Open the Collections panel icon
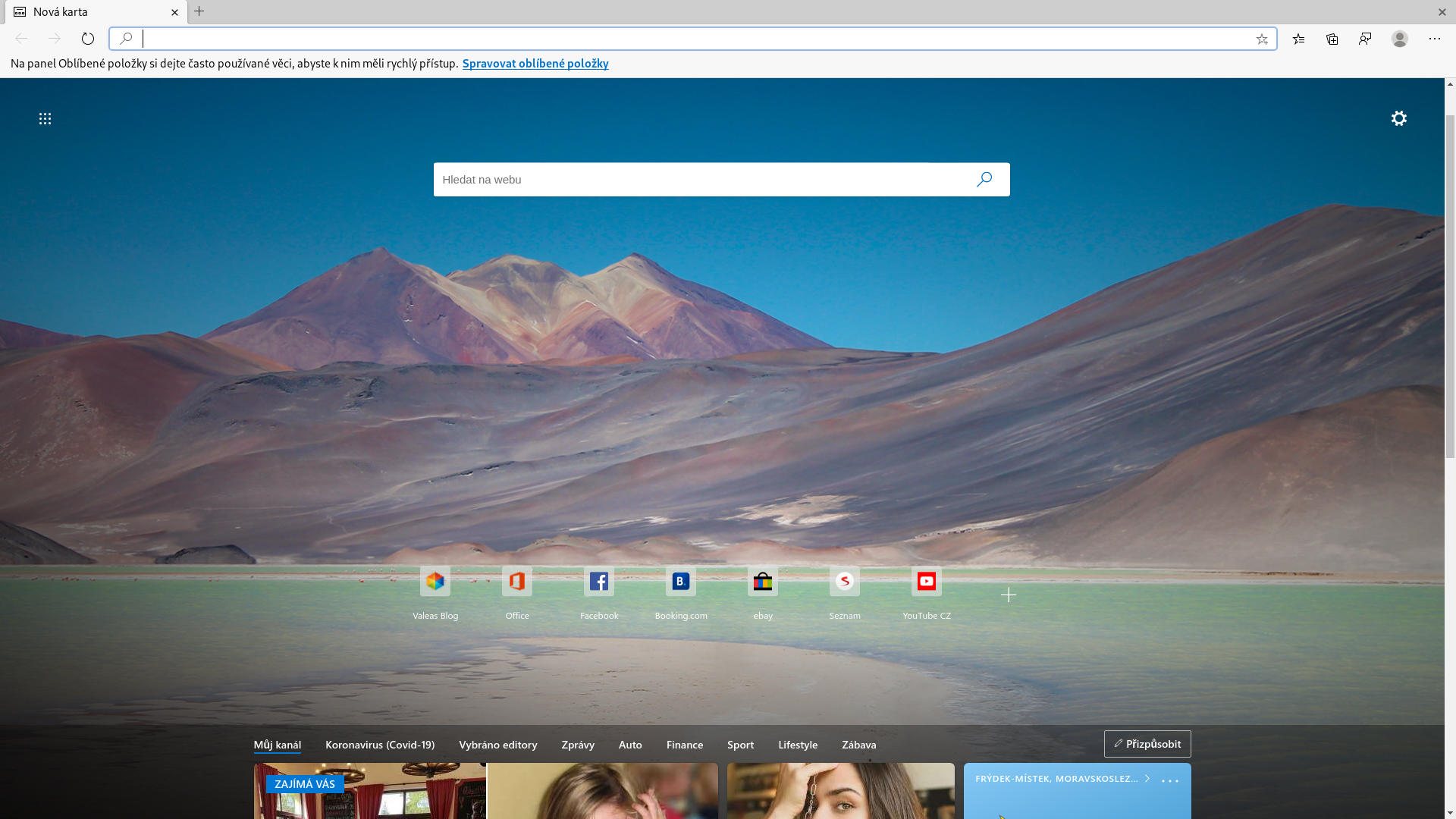The width and height of the screenshot is (1456, 819). pos(1332,39)
